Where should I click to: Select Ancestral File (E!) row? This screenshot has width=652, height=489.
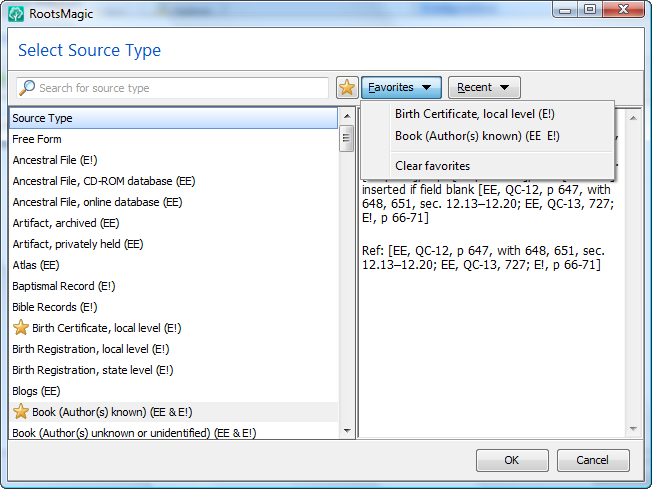tap(173, 160)
